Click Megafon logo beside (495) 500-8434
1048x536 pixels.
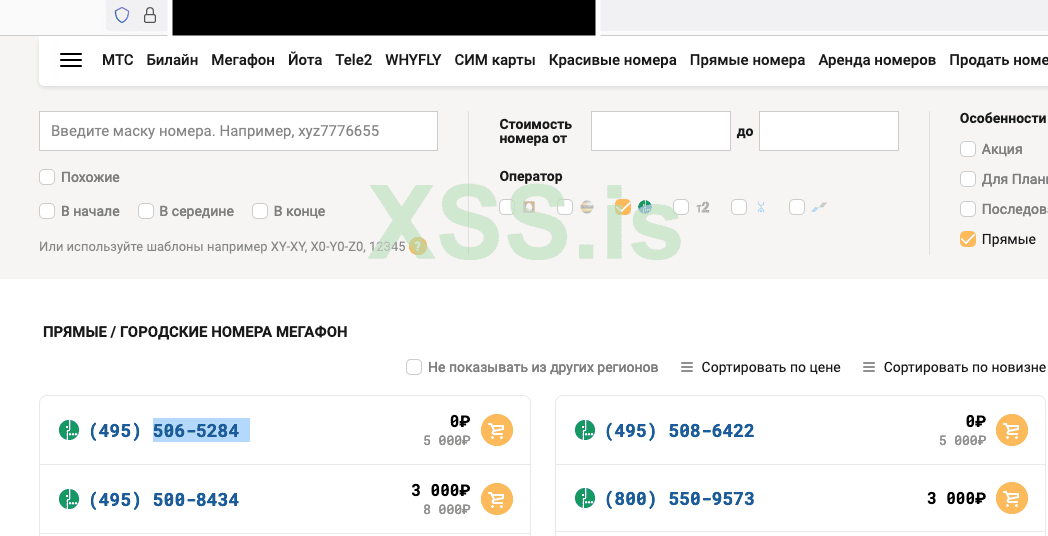[69, 499]
